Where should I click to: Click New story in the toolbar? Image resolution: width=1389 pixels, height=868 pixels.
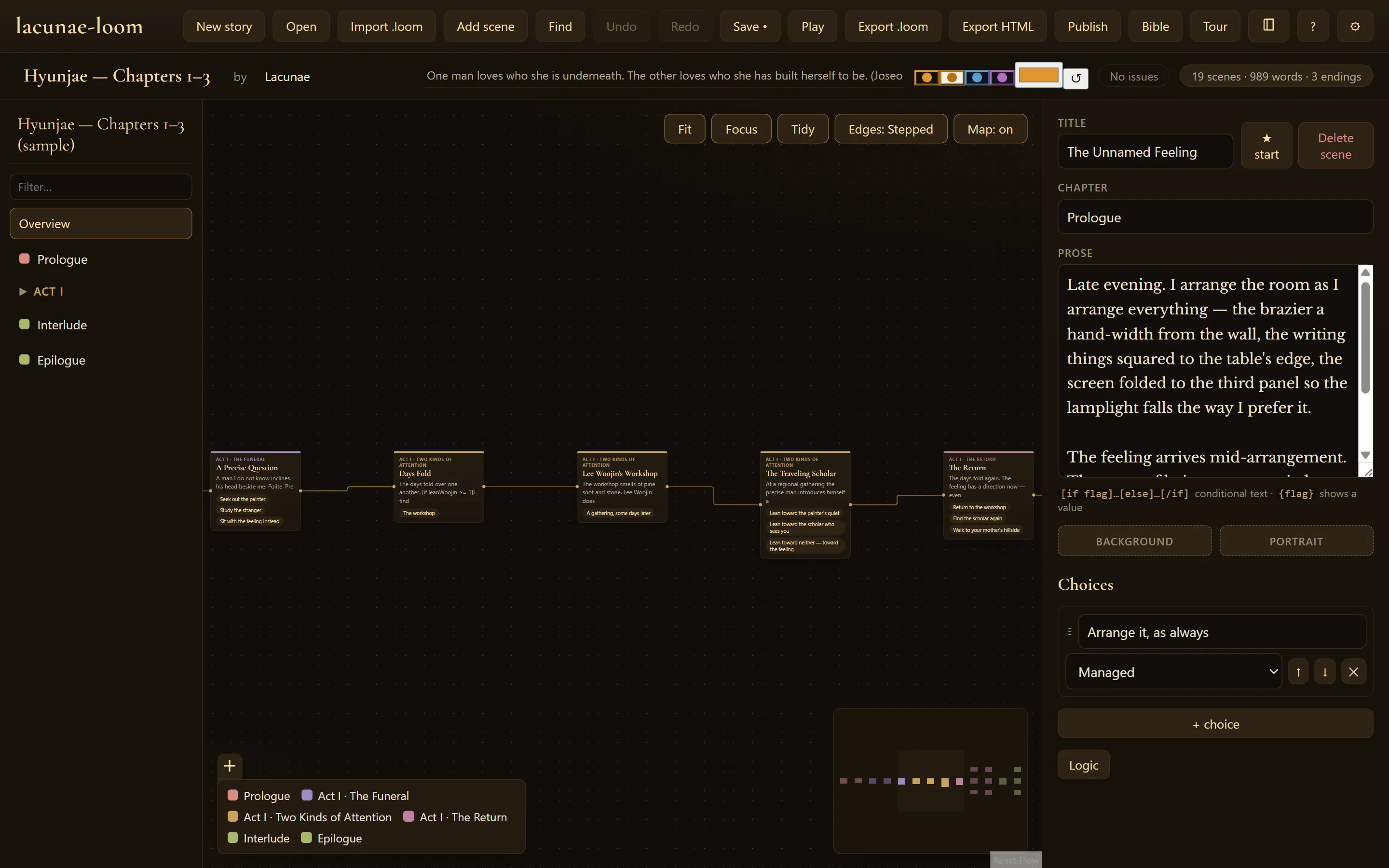click(224, 26)
